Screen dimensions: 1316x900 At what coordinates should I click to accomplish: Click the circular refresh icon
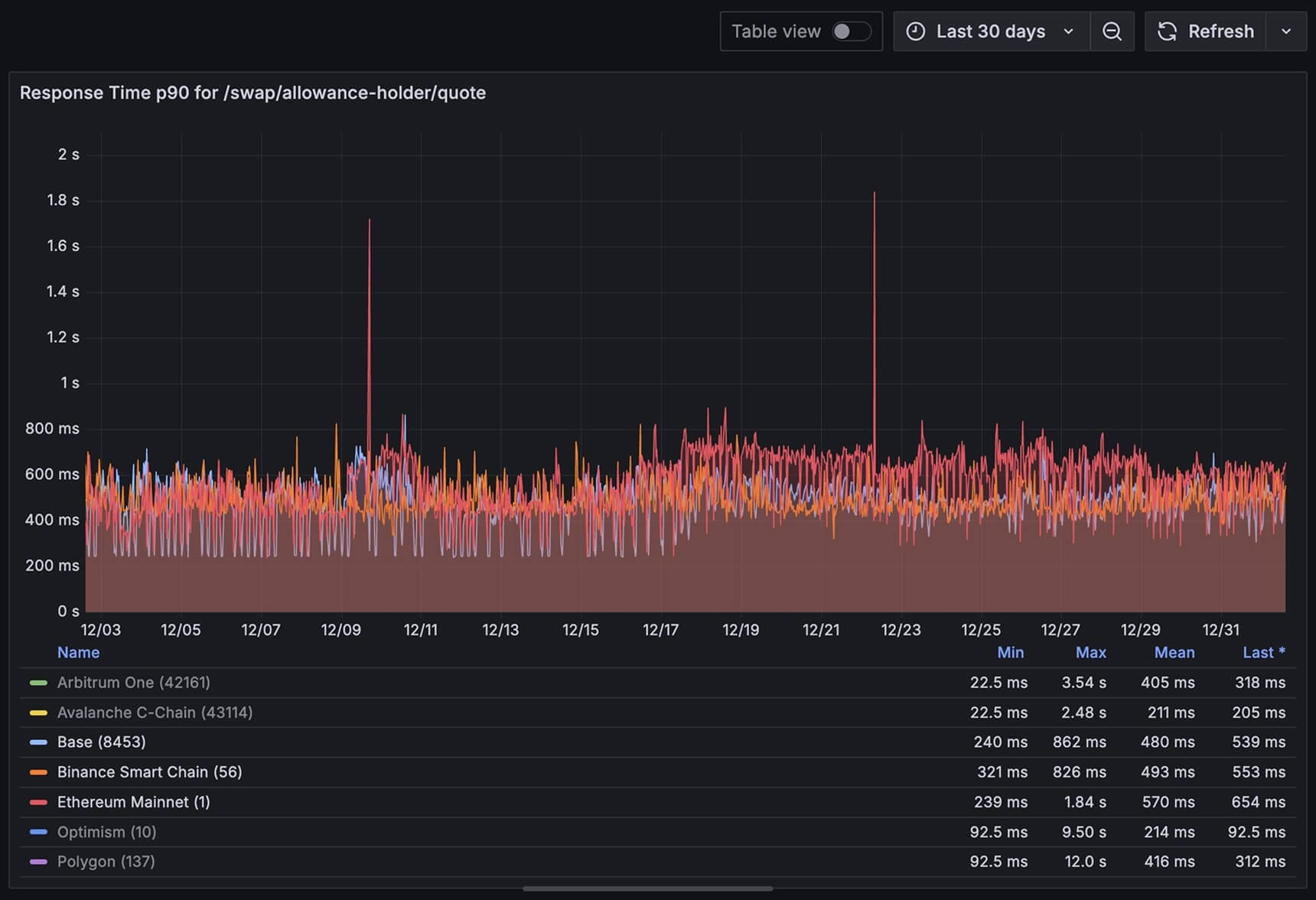tap(1166, 31)
